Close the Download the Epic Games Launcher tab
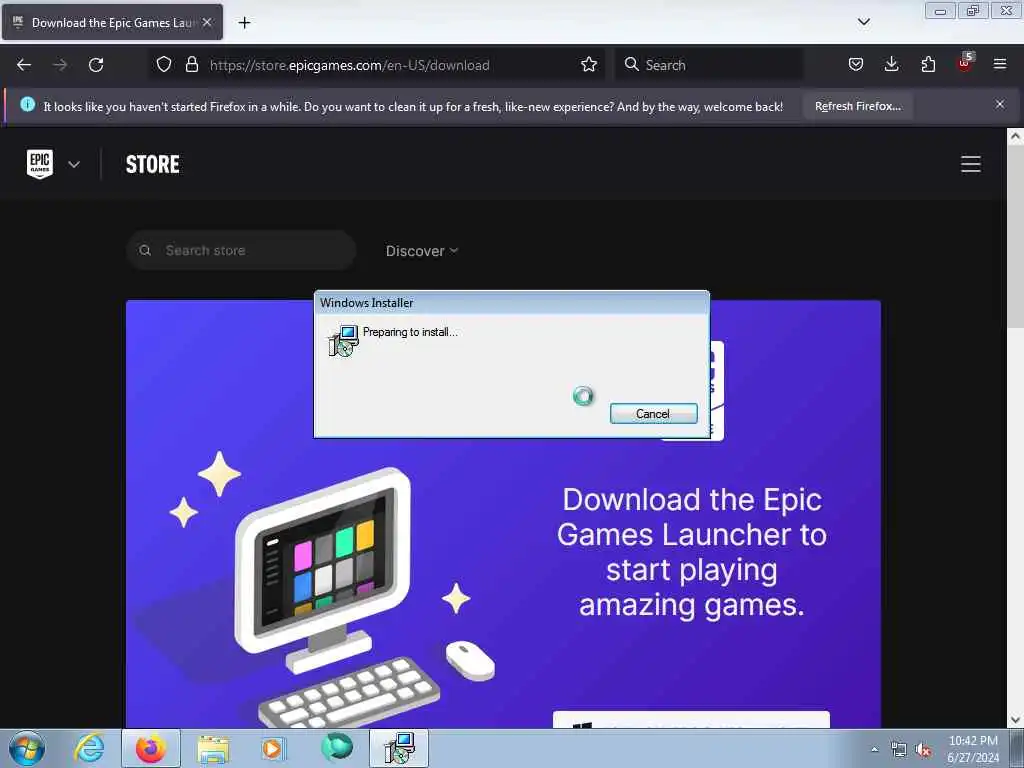This screenshot has height=768, width=1024. [207, 22]
